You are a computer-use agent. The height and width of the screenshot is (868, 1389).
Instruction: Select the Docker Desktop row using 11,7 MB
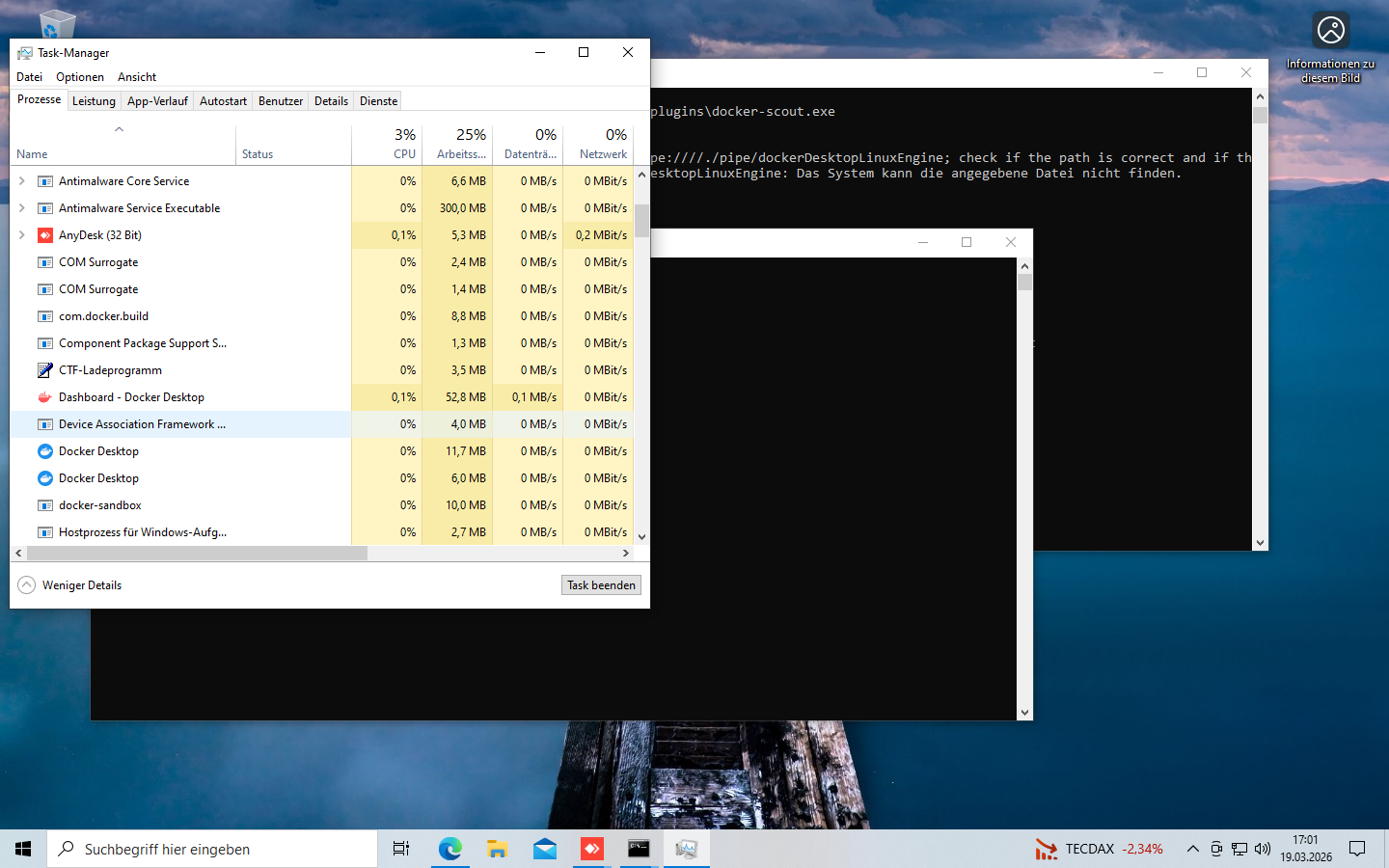click(x=322, y=451)
